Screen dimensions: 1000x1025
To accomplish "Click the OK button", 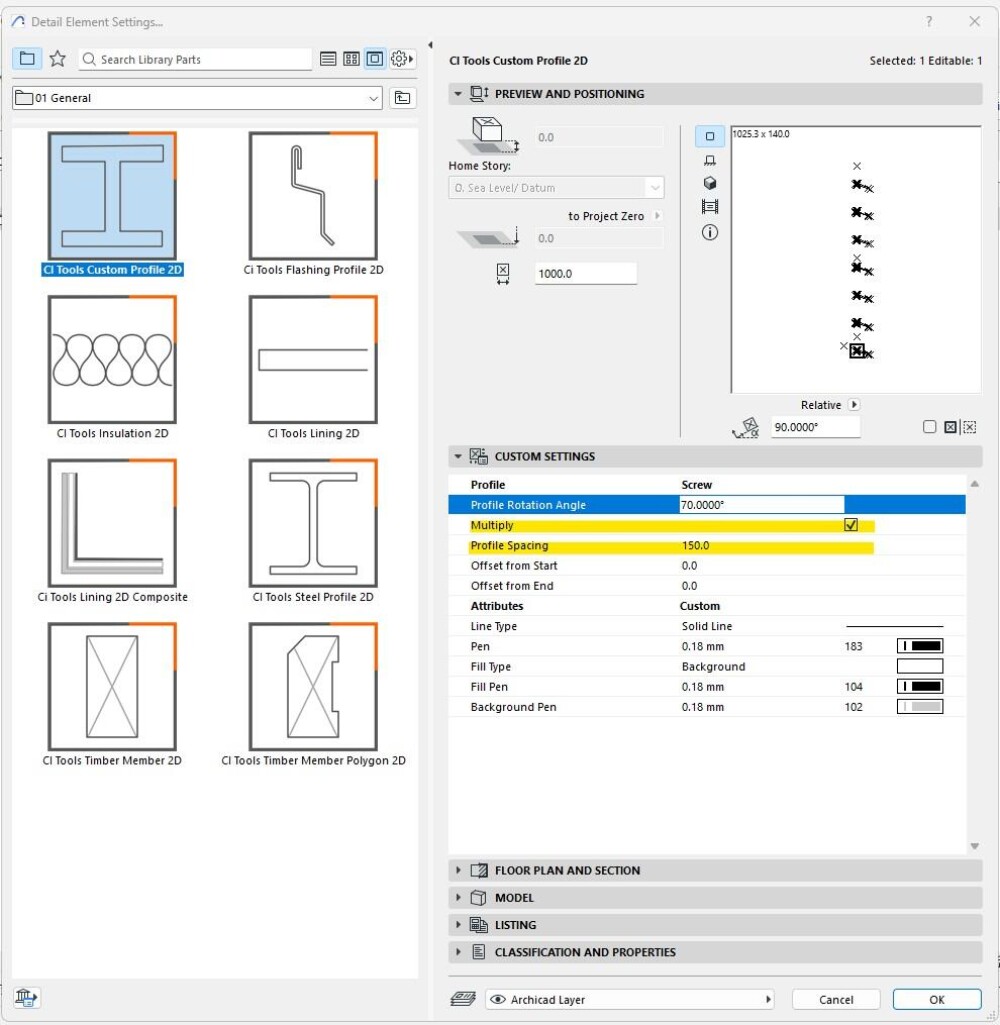I will (936, 1000).
